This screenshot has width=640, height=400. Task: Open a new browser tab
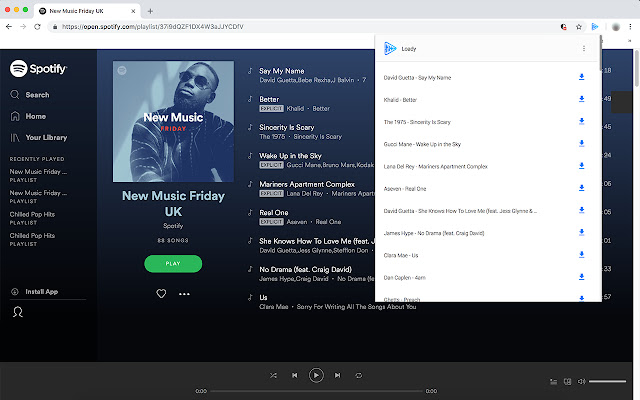tap(150, 11)
